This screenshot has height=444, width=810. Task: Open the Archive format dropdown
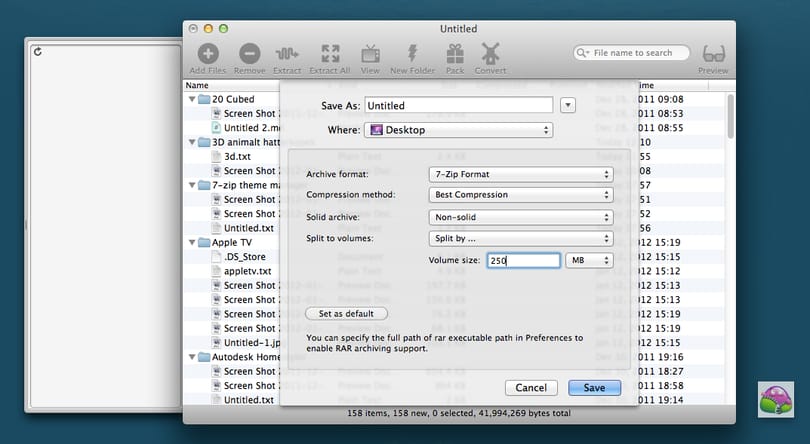pyautogui.click(x=521, y=174)
